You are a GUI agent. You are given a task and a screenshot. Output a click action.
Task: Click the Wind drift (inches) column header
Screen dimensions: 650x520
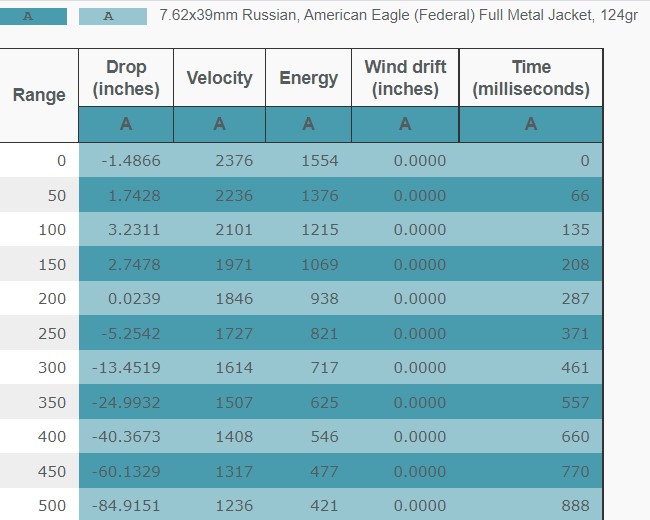tap(405, 78)
